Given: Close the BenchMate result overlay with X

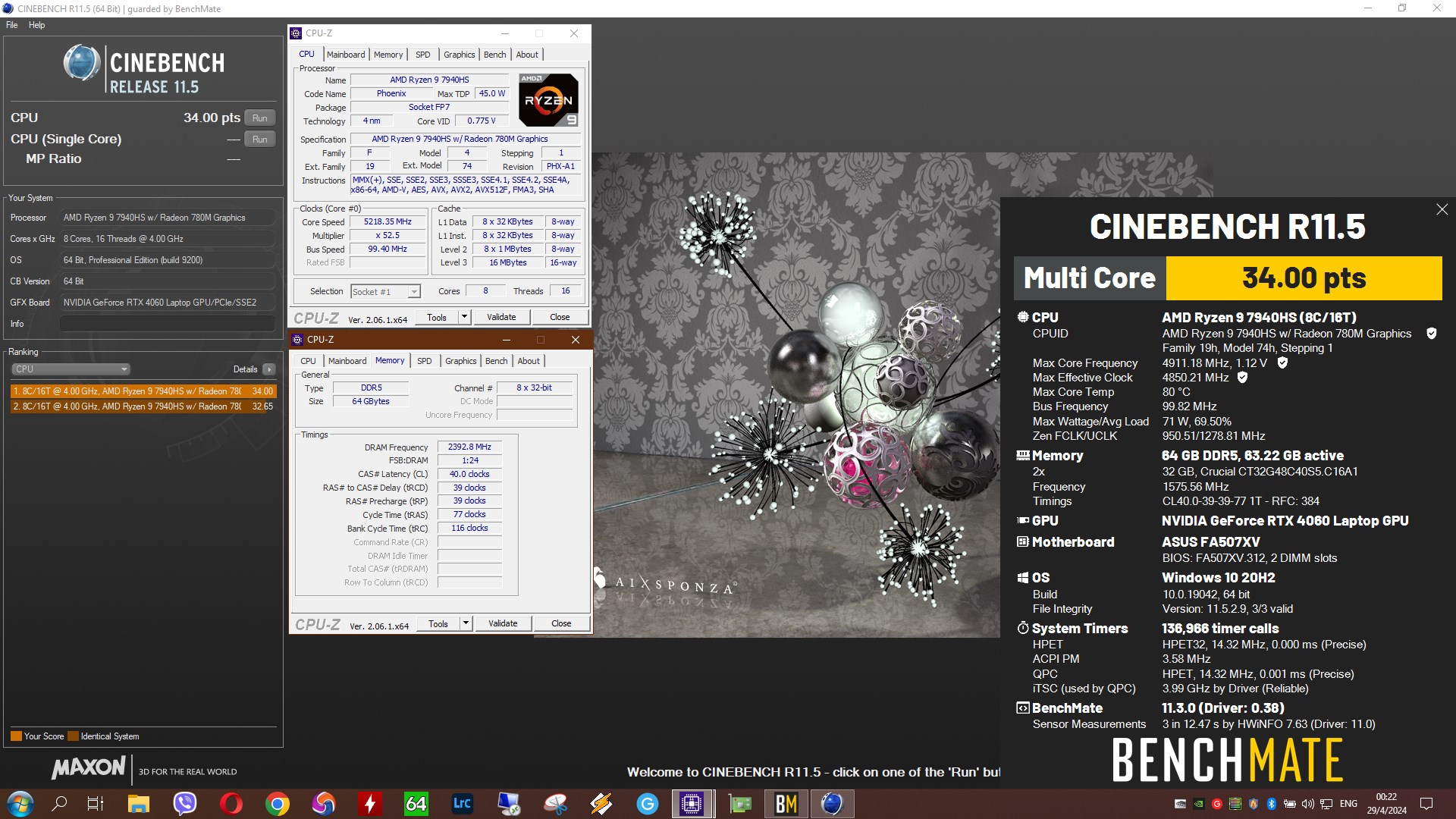Looking at the screenshot, I should (1442, 209).
